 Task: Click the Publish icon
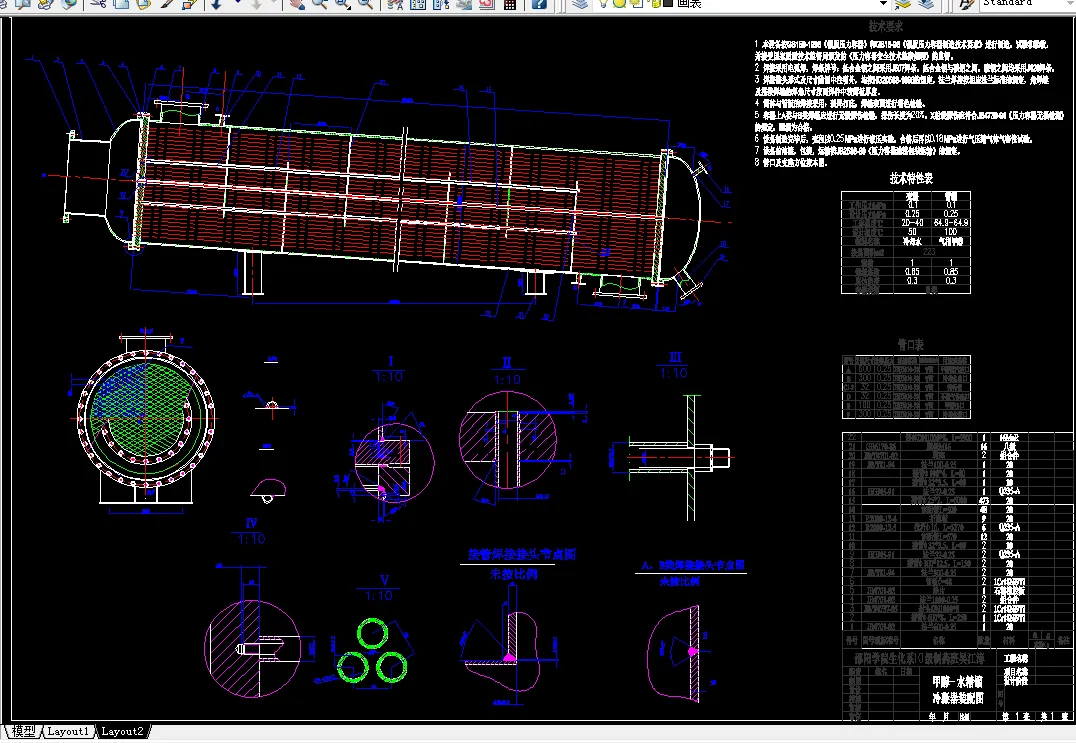coord(46,3)
